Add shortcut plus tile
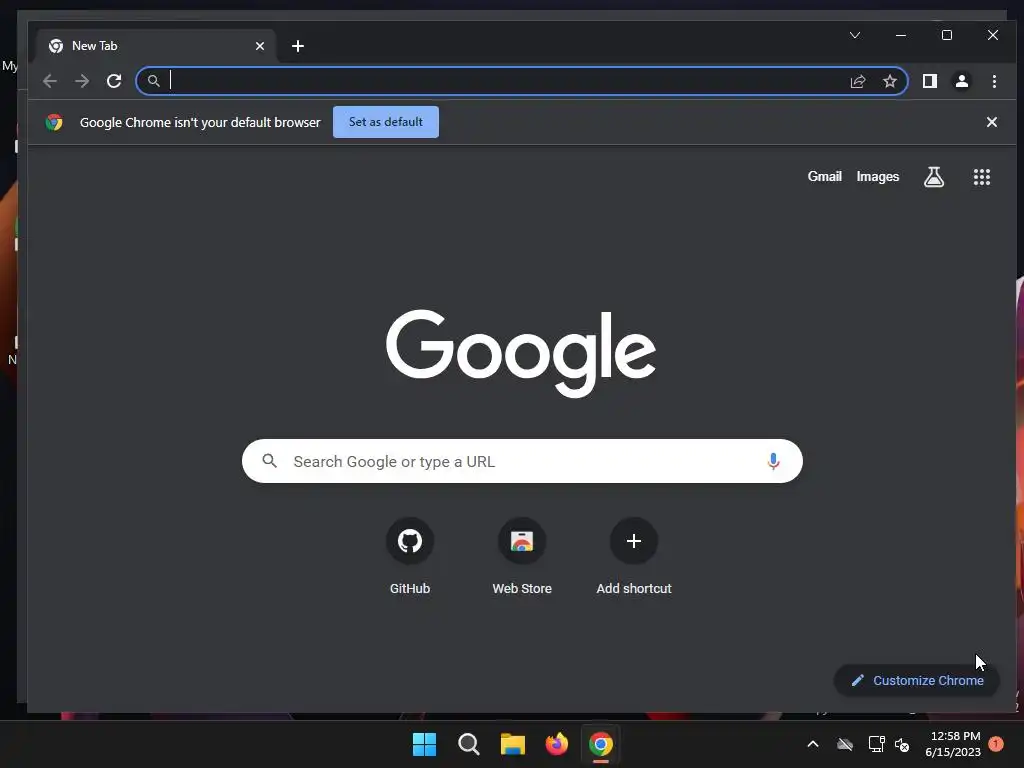 (x=633, y=556)
